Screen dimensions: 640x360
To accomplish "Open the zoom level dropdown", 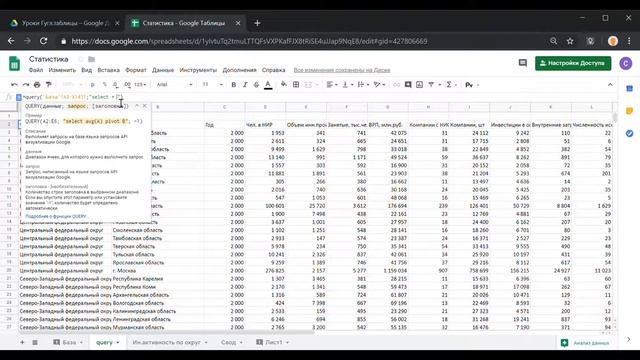I will [72, 84].
